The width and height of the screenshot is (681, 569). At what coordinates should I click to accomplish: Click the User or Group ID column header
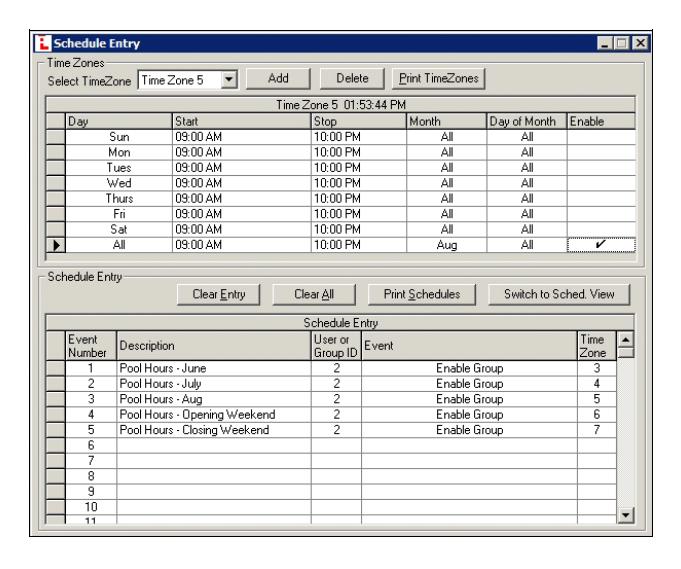pos(336,346)
